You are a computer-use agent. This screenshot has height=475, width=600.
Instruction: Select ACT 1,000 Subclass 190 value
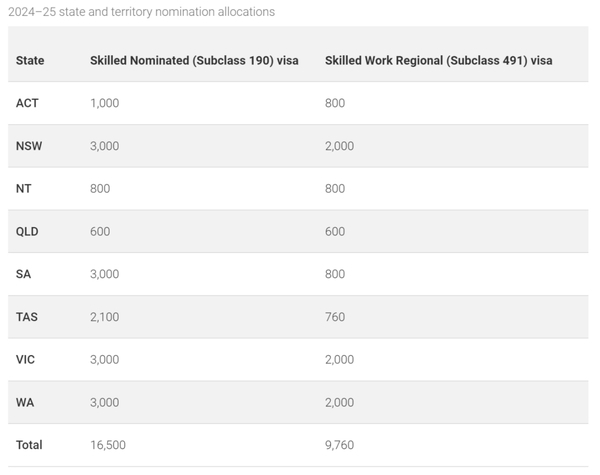104,103
